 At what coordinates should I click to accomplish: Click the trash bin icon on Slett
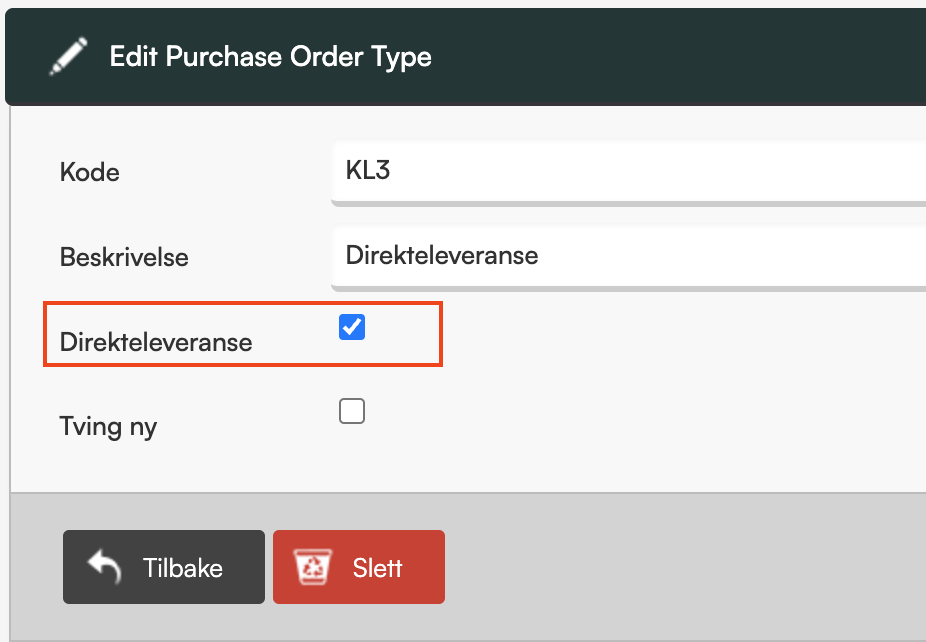(x=313, y=567)
